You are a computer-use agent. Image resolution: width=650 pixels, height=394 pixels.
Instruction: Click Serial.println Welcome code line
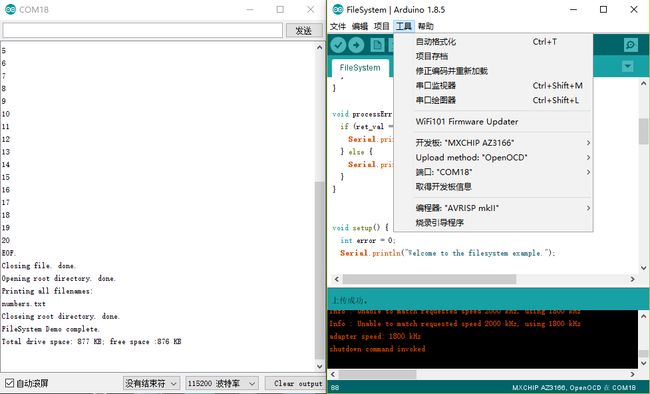coord(447,253)
